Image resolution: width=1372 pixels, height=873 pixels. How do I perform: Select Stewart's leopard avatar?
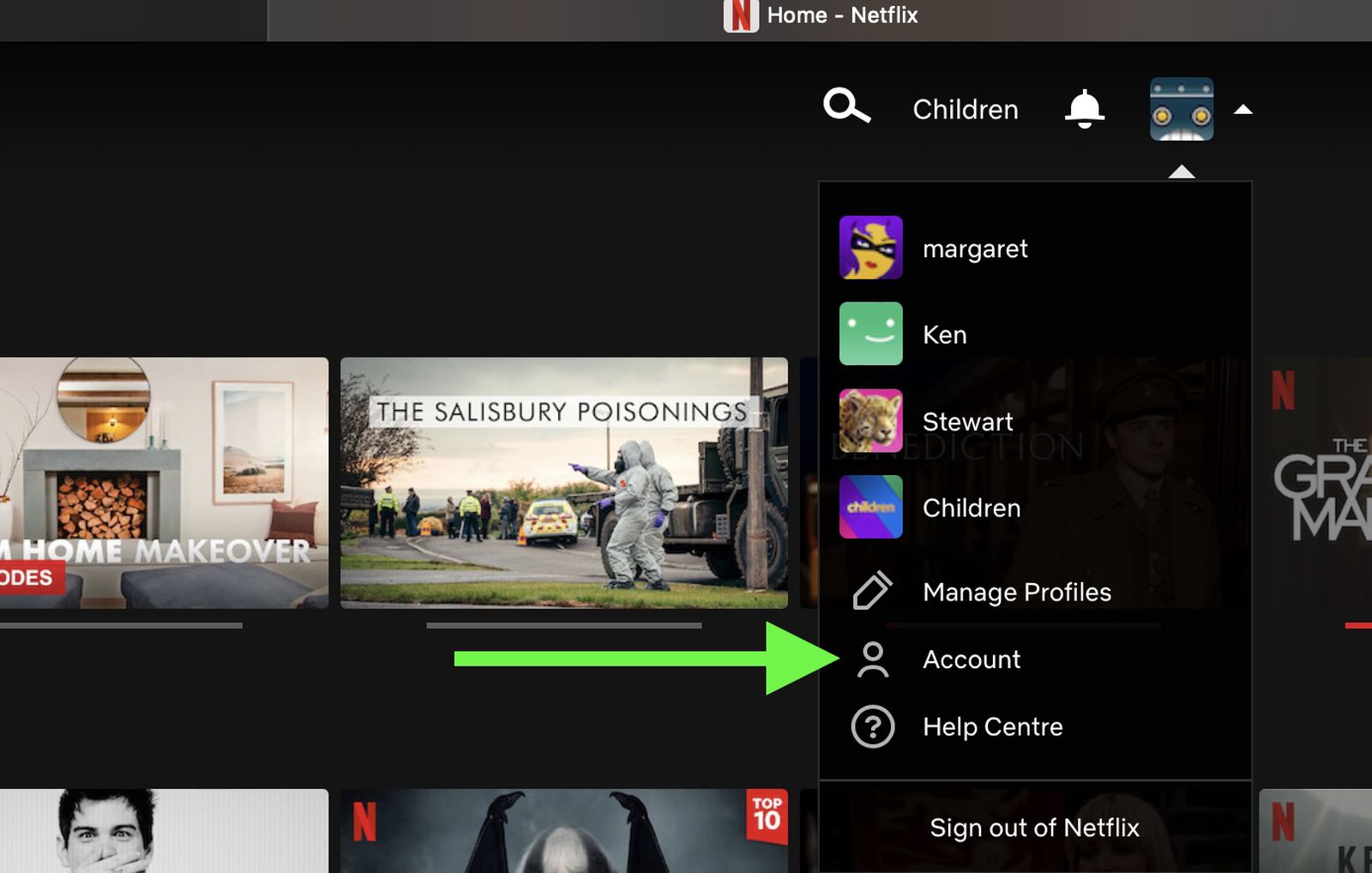point(870,421)
